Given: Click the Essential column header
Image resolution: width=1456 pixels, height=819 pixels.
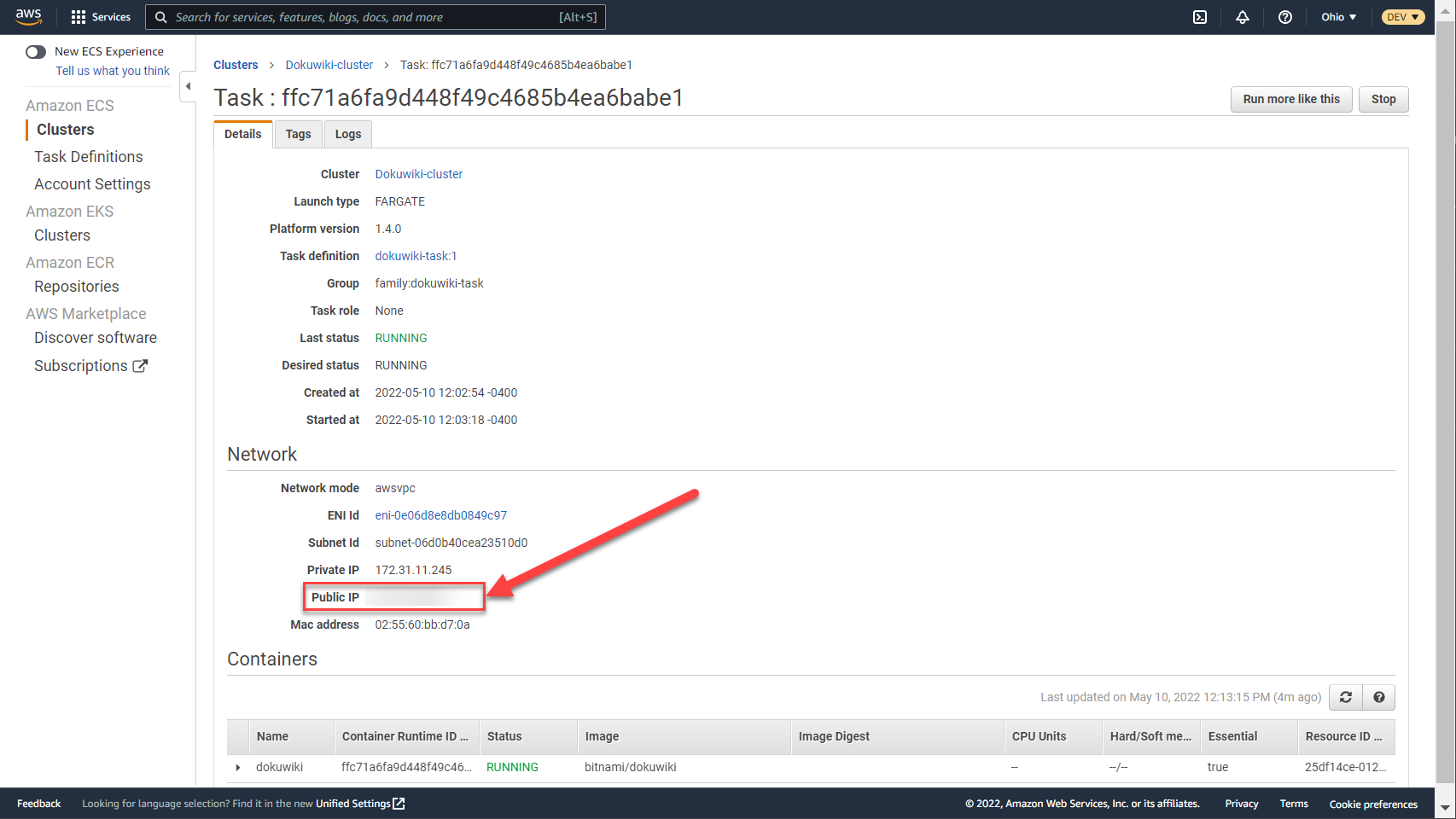Looking at the screenshot, I should (1249, 736).
